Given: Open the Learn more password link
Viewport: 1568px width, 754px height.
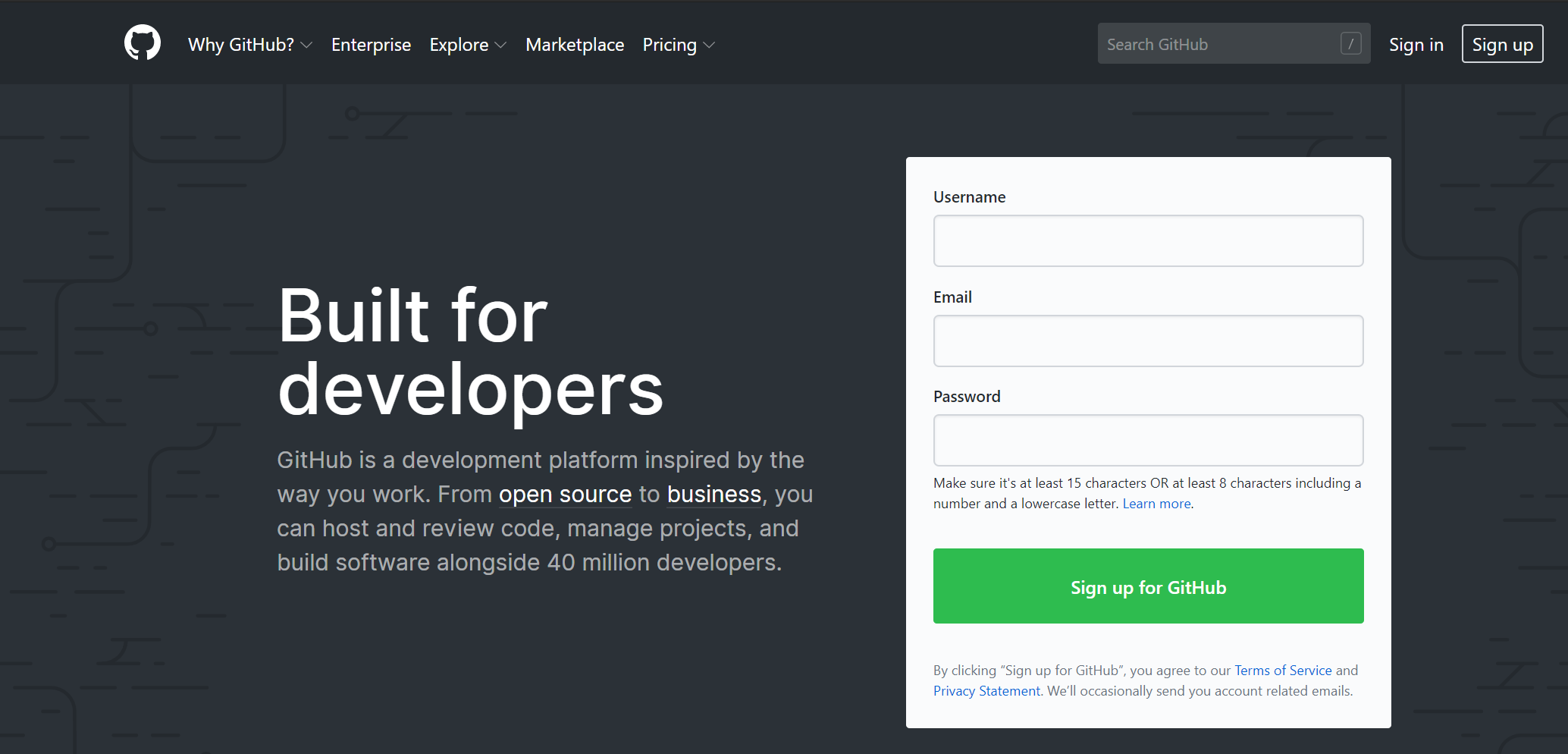Looking at the screenshot, I should click(1156, 504).
